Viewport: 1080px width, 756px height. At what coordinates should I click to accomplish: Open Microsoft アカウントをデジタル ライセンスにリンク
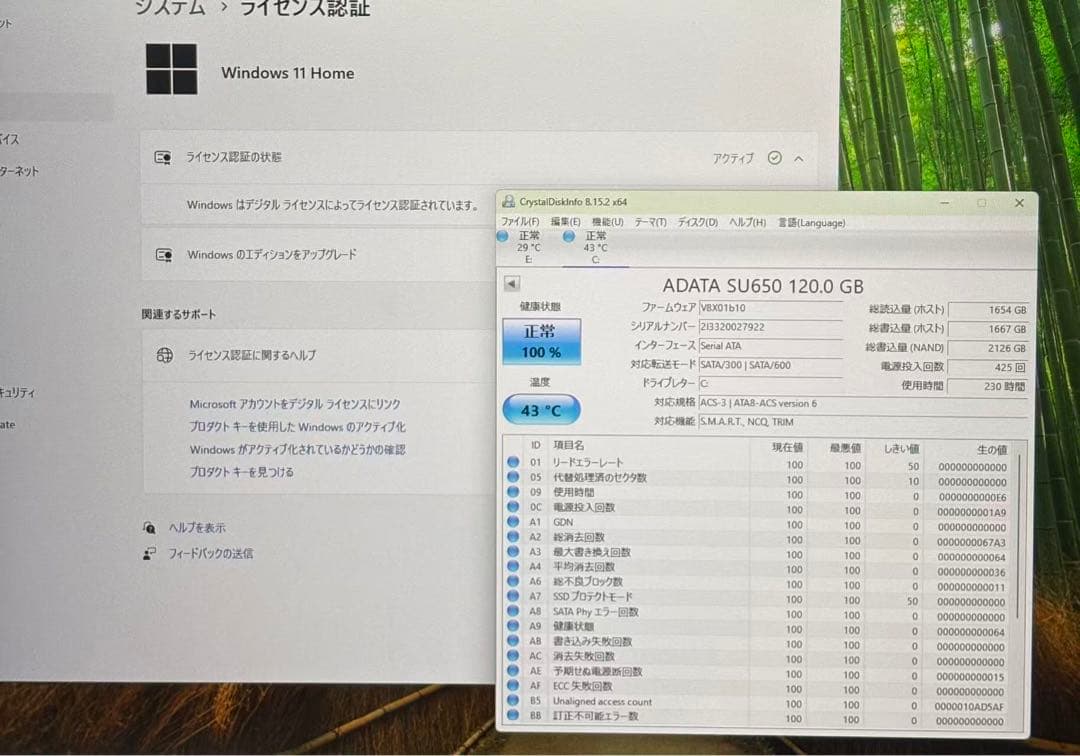(295, 403)
